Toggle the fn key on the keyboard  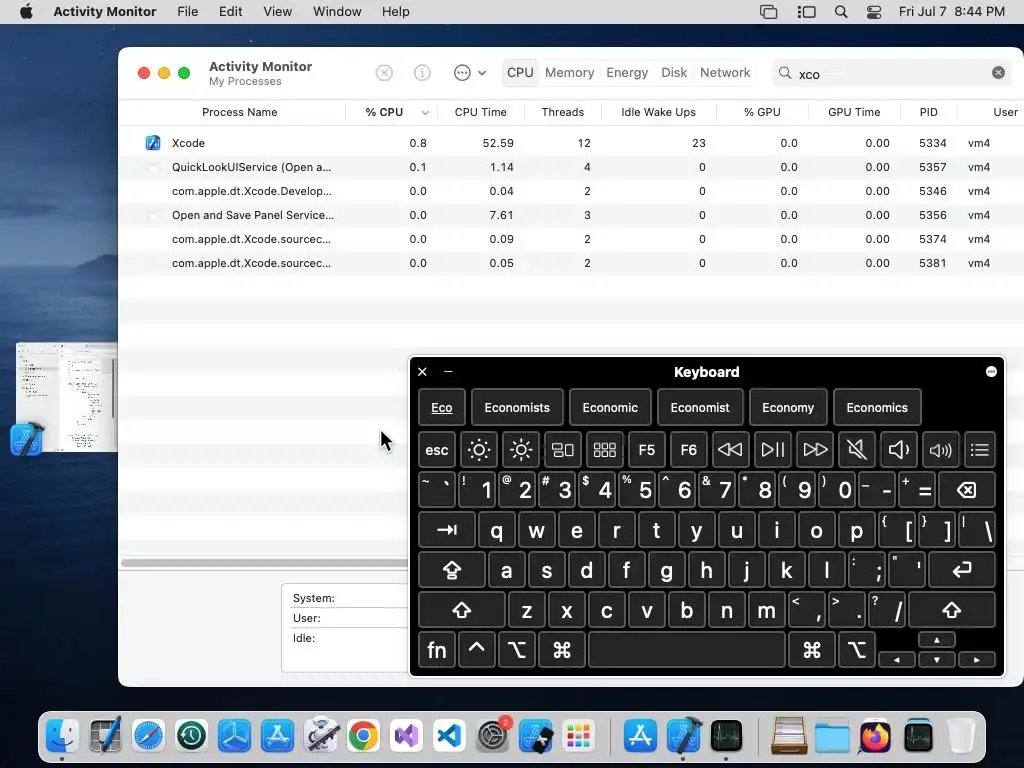(x=436, y=650)
